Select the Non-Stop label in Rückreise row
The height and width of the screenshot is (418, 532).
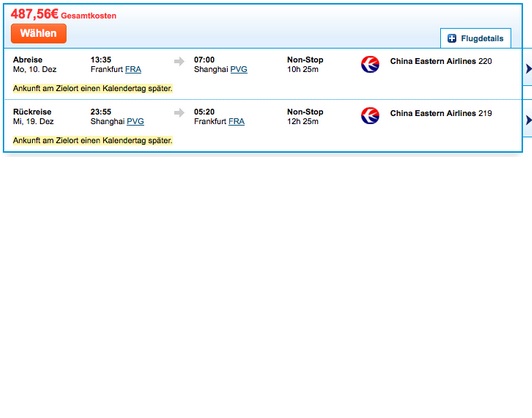[x=305, y=112]
